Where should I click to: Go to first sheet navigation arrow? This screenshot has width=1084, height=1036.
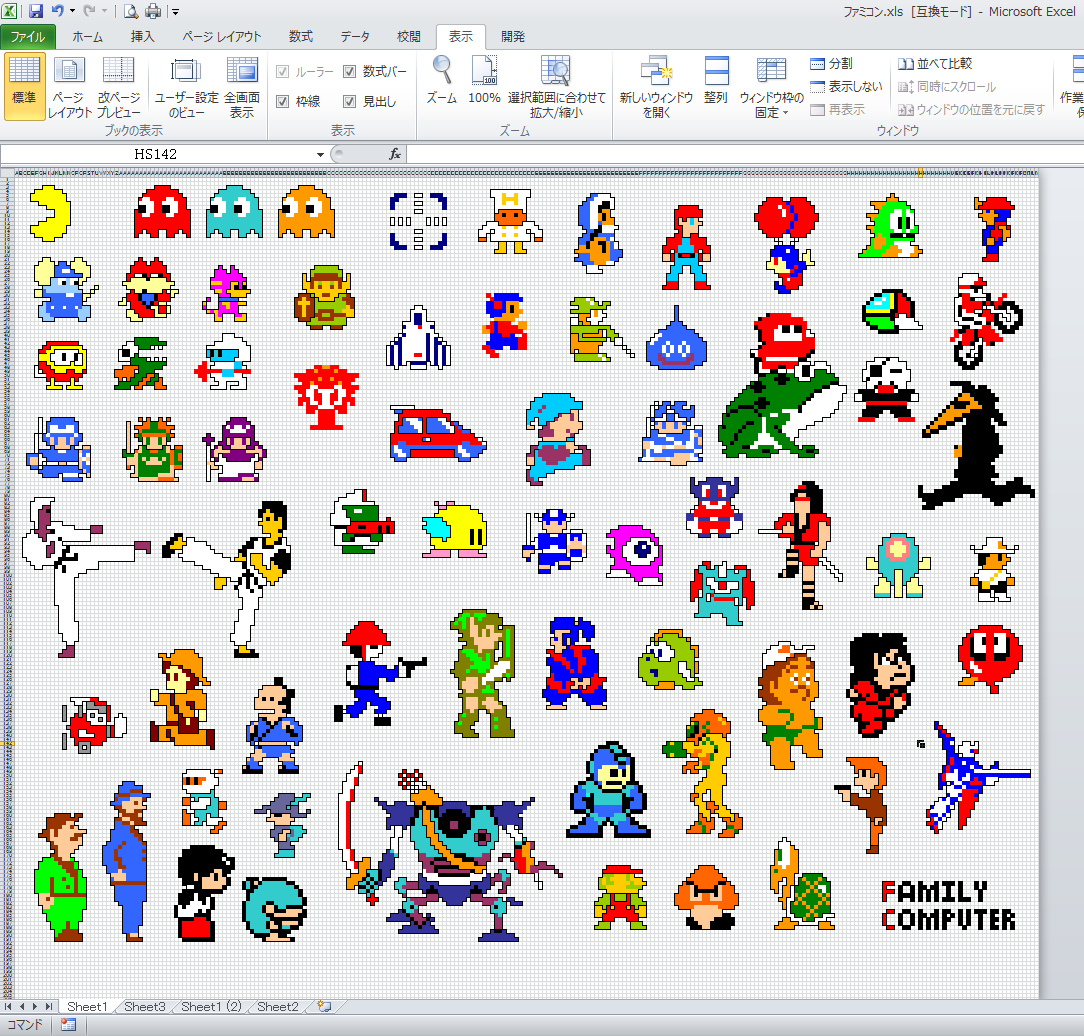(8, 1006)
